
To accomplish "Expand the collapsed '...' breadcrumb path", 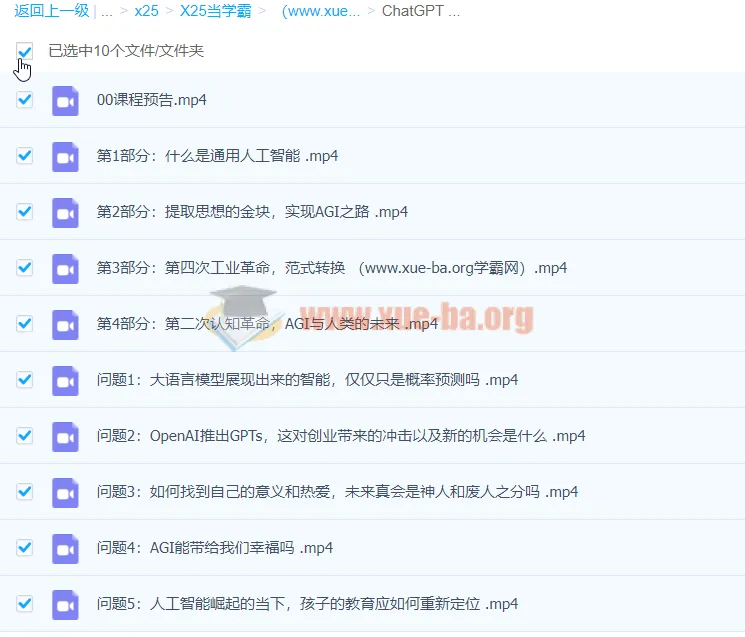I will [106, 12].
